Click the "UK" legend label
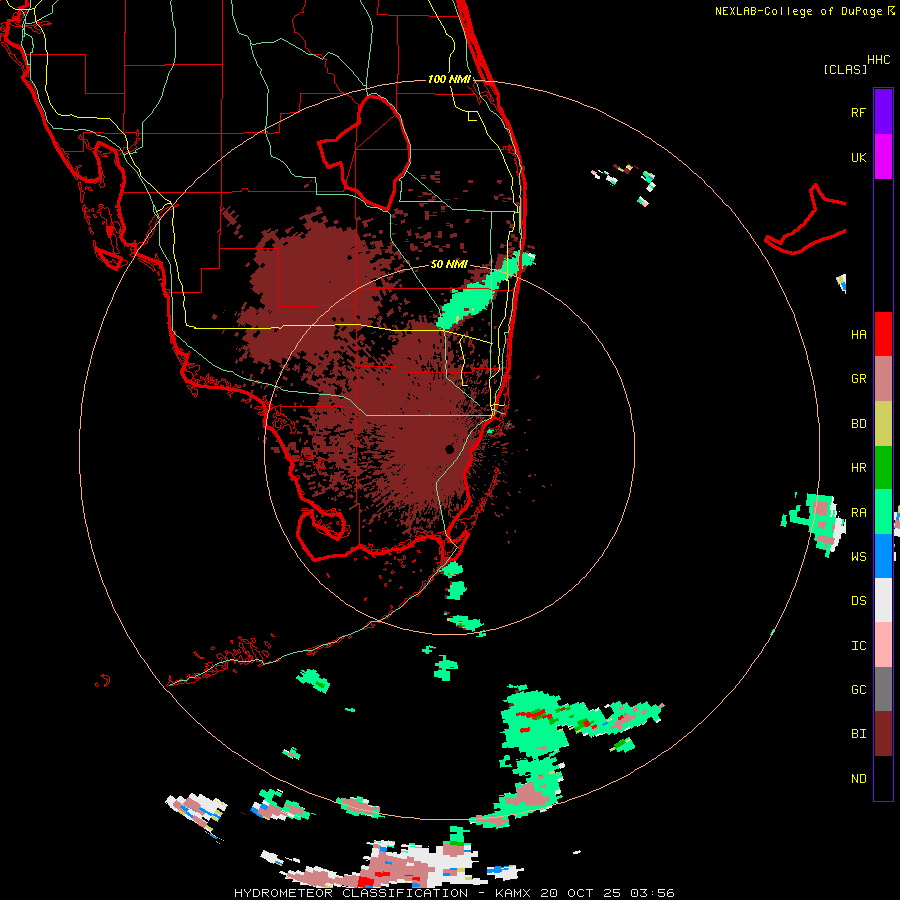Screen dimensions: 900x900 858,157
